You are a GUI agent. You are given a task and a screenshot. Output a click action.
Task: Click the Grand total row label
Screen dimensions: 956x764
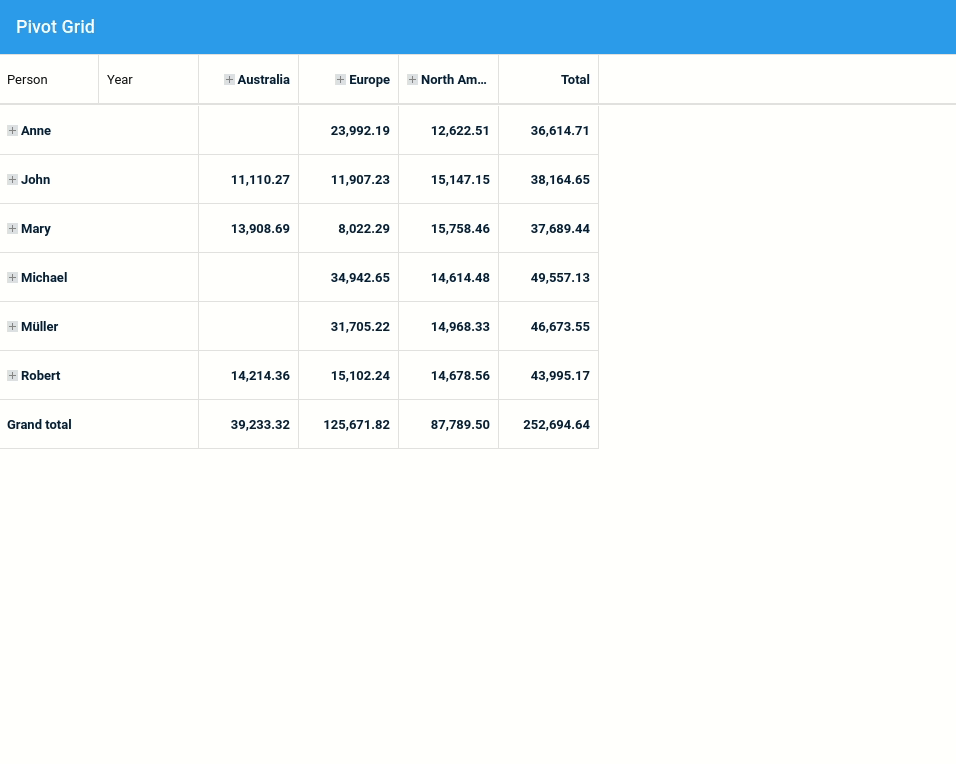(39, 424)
